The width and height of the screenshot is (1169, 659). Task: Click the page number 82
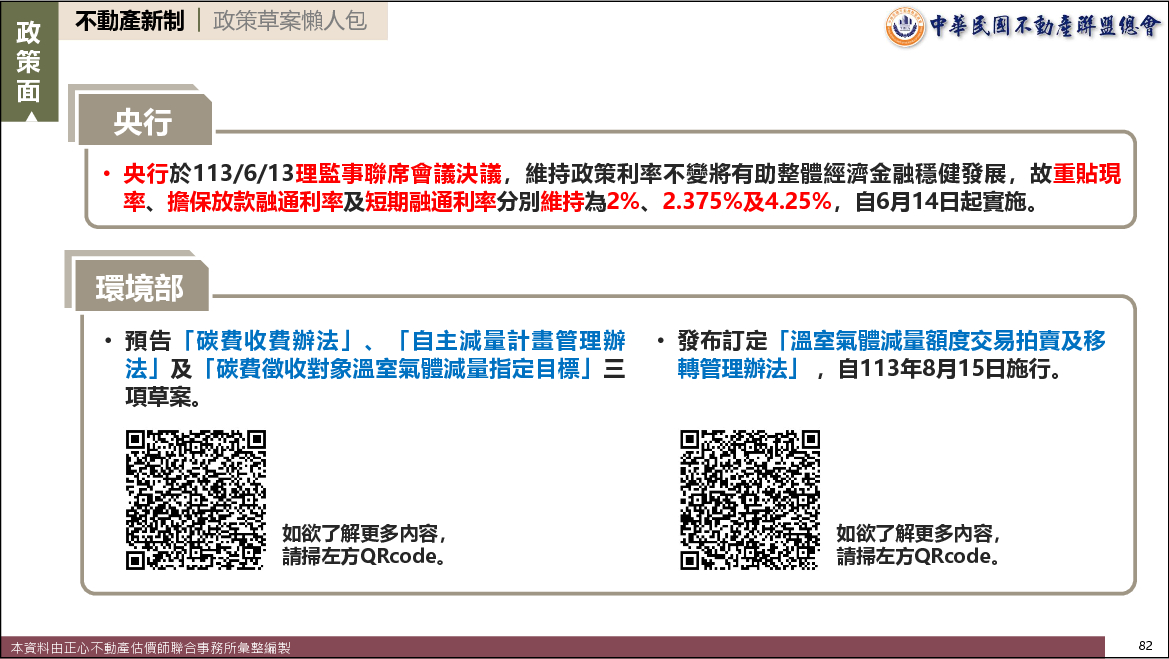[1146, 645]
